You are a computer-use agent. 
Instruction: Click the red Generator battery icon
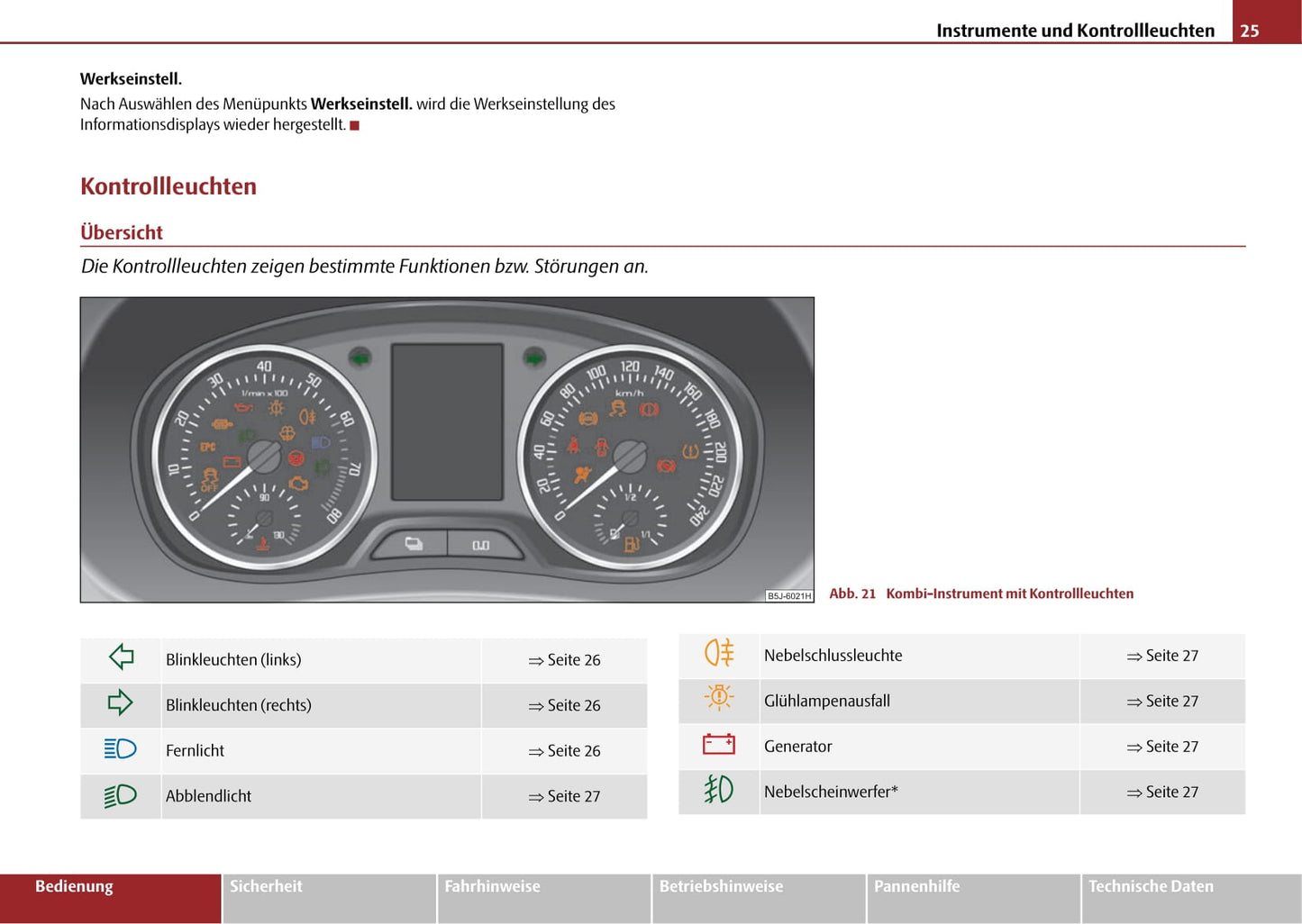point(719,745)
